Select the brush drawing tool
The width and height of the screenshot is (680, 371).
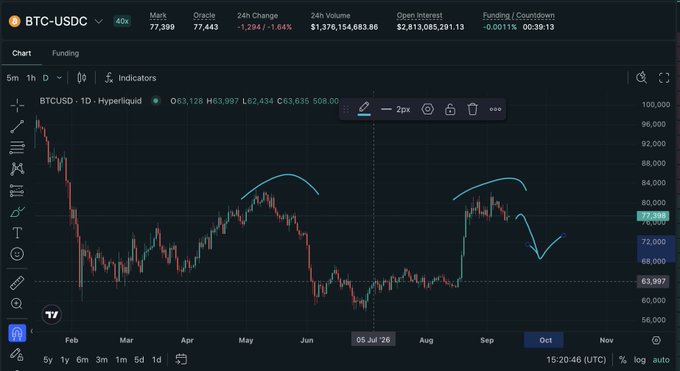[x=17, y=212]
